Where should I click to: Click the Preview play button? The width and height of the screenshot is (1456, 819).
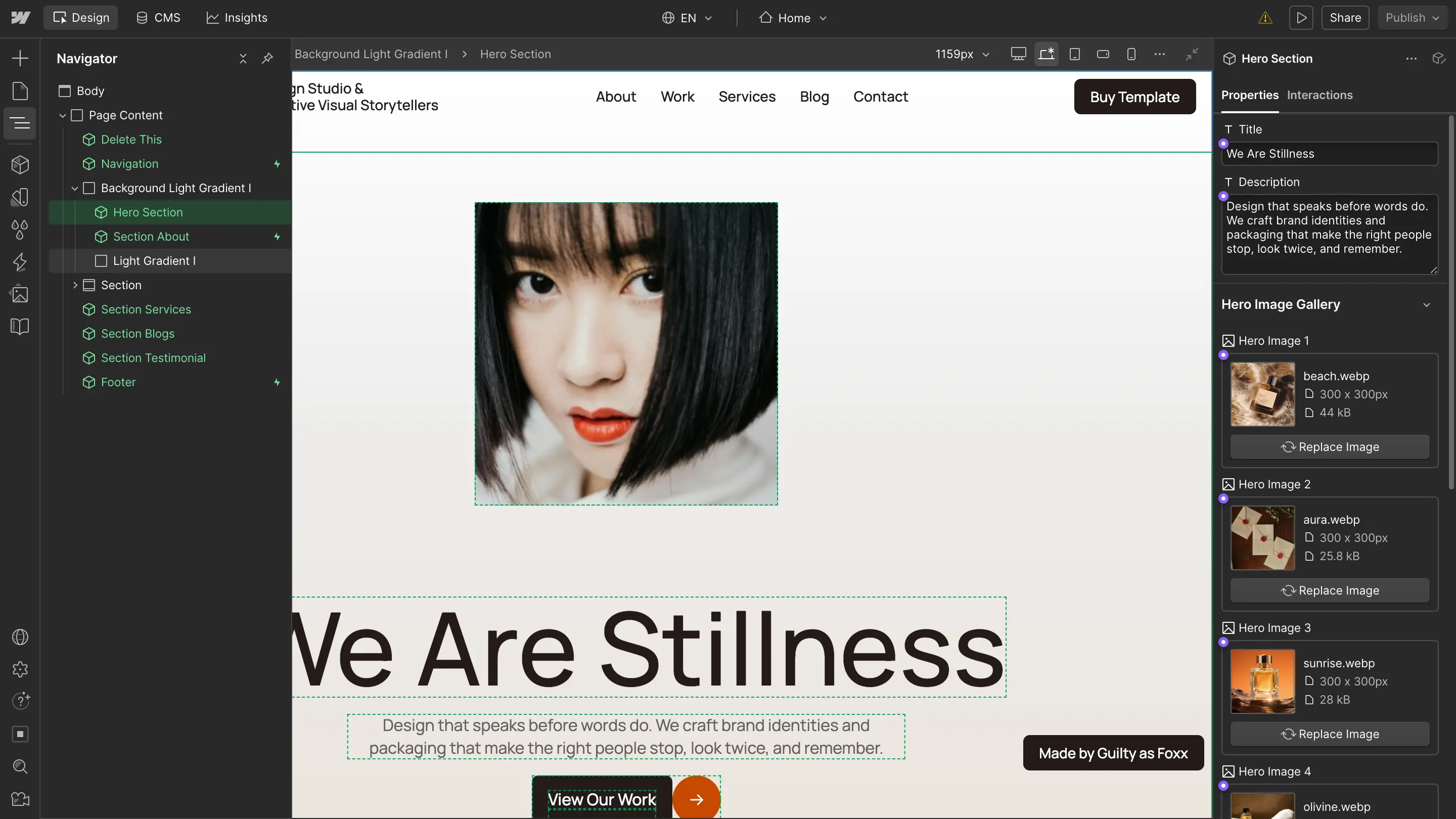[1301, 18]
